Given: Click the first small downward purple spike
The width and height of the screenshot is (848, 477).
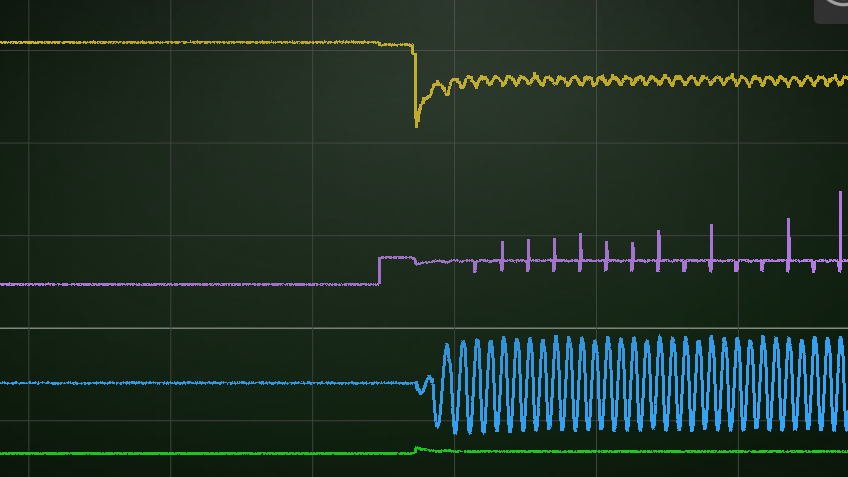Looking at the screenshot, I should click(475, 267).
